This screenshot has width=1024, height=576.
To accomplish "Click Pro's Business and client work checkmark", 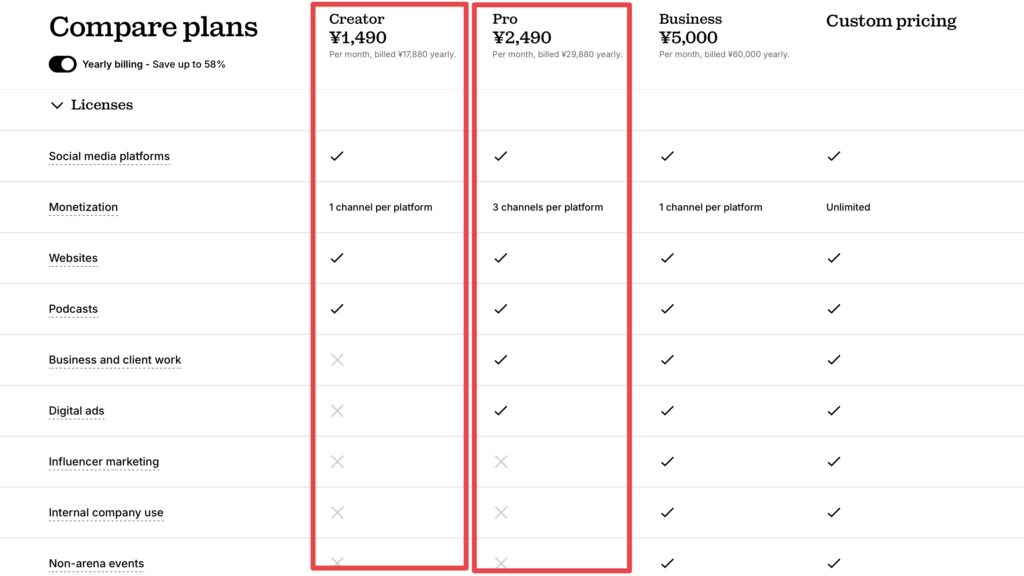I will point(501,360).
